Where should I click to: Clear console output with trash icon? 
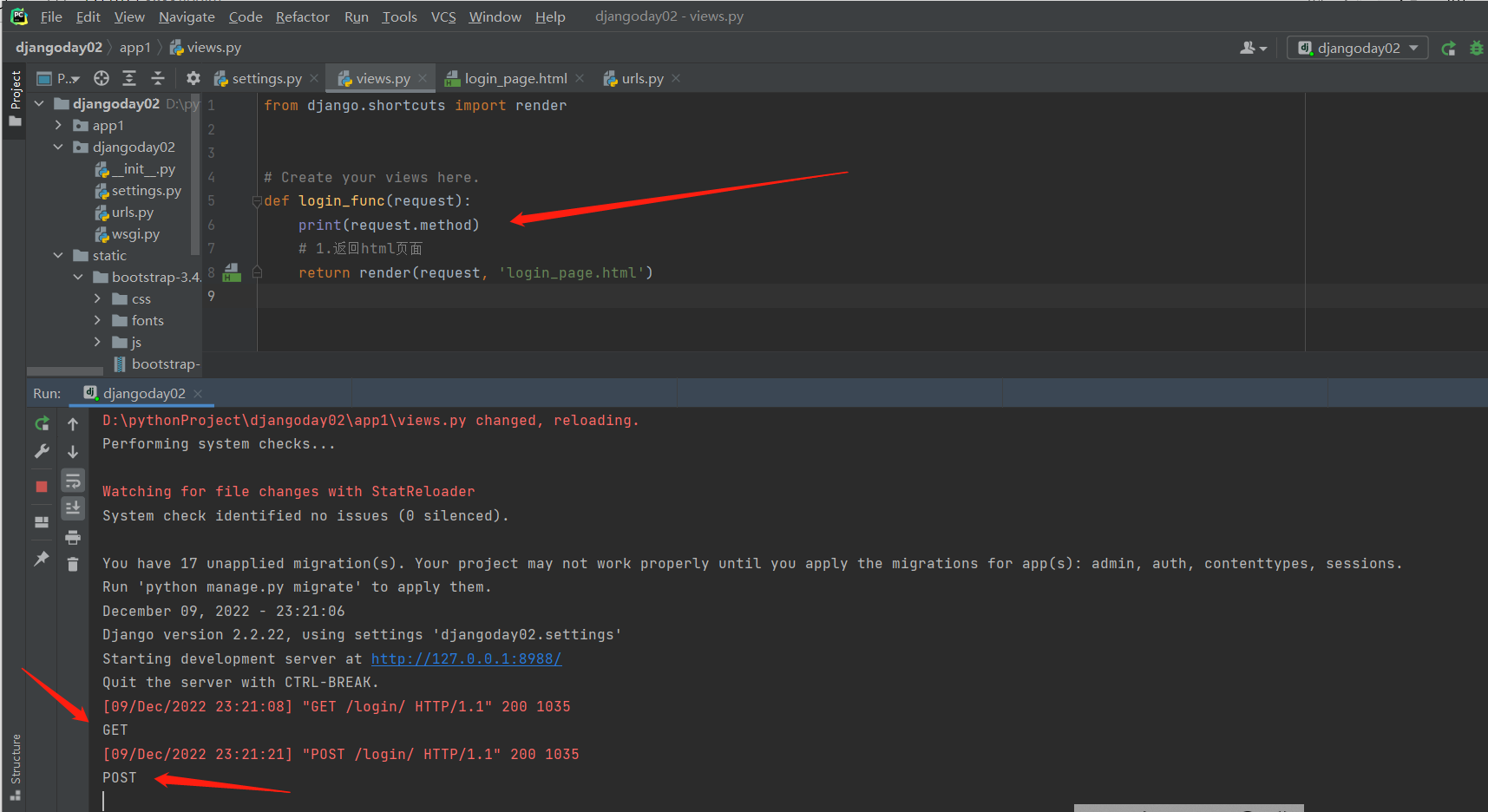pos(73,565)
